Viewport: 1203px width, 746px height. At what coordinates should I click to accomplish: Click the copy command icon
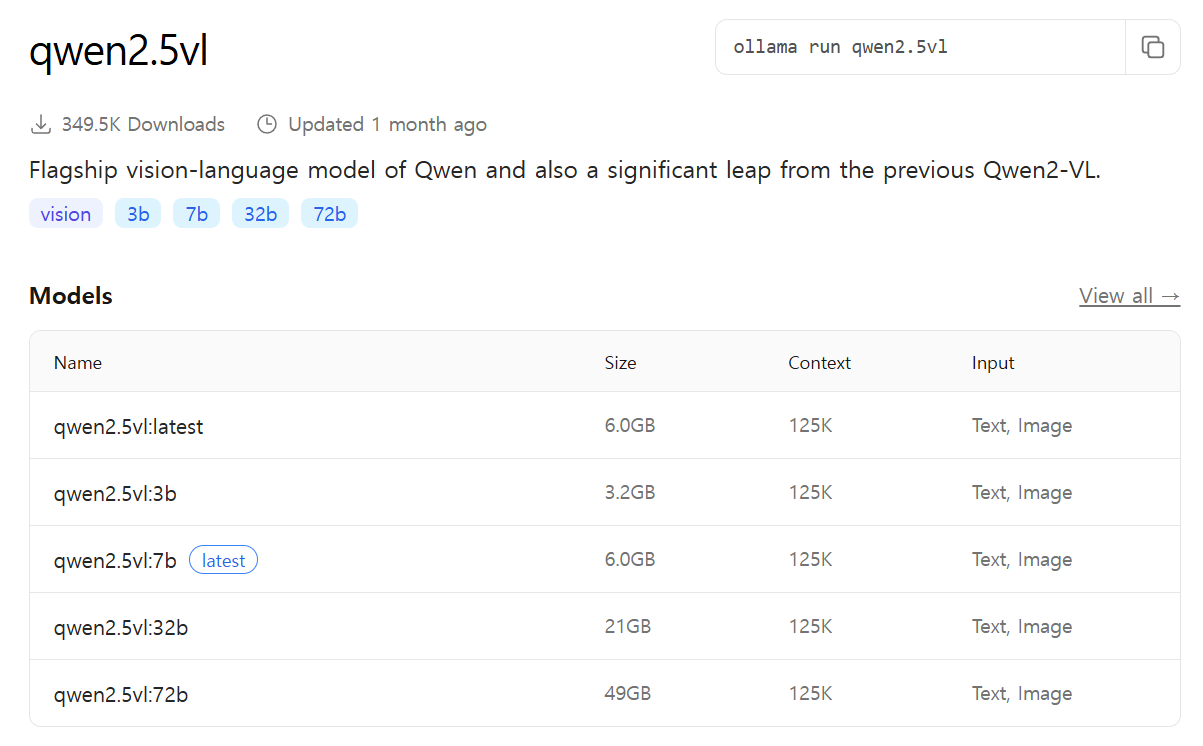[1153, 47]
